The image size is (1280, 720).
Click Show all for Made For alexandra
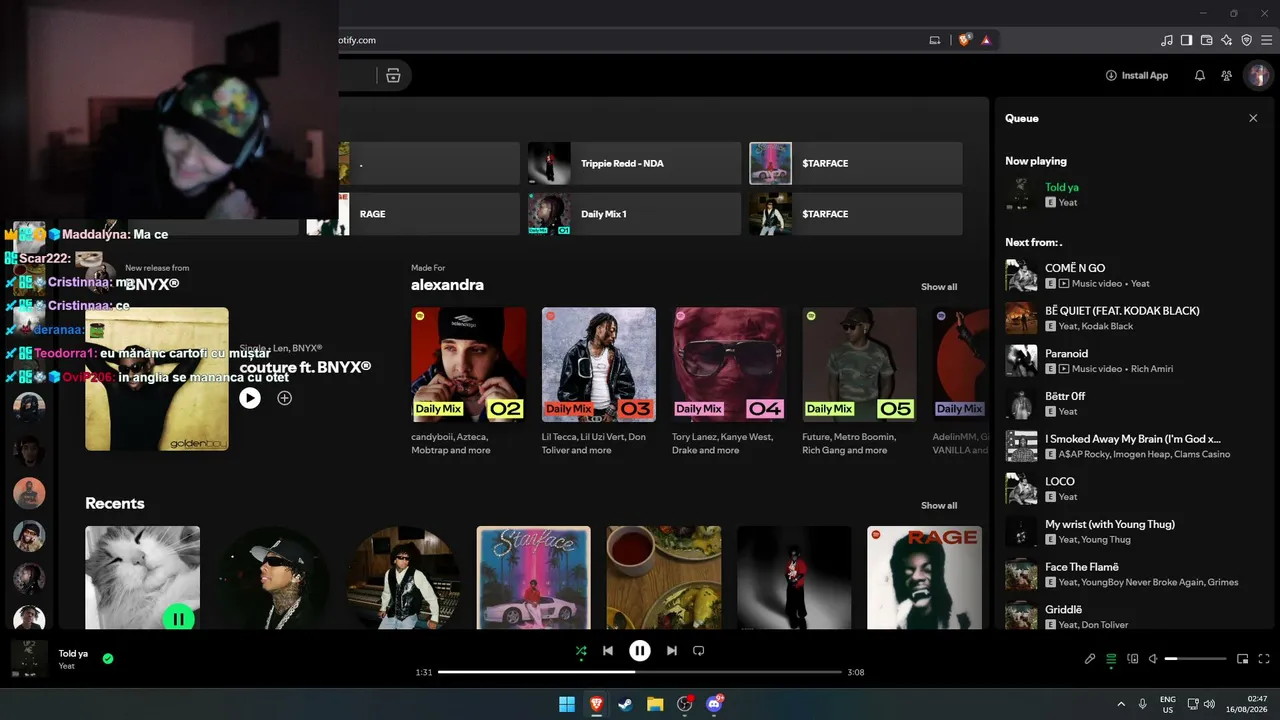tap(939, 287)
